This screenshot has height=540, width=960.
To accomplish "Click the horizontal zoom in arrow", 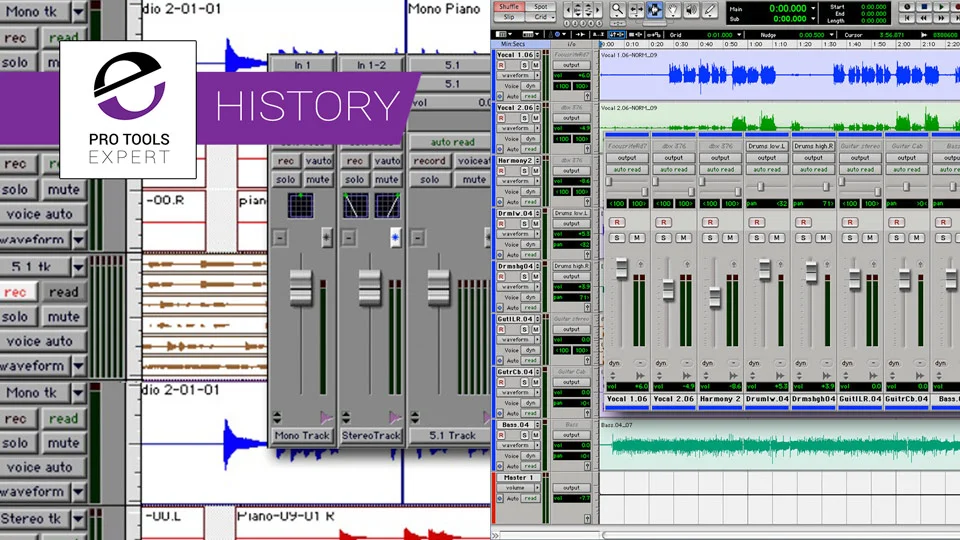I will point(598,10).
